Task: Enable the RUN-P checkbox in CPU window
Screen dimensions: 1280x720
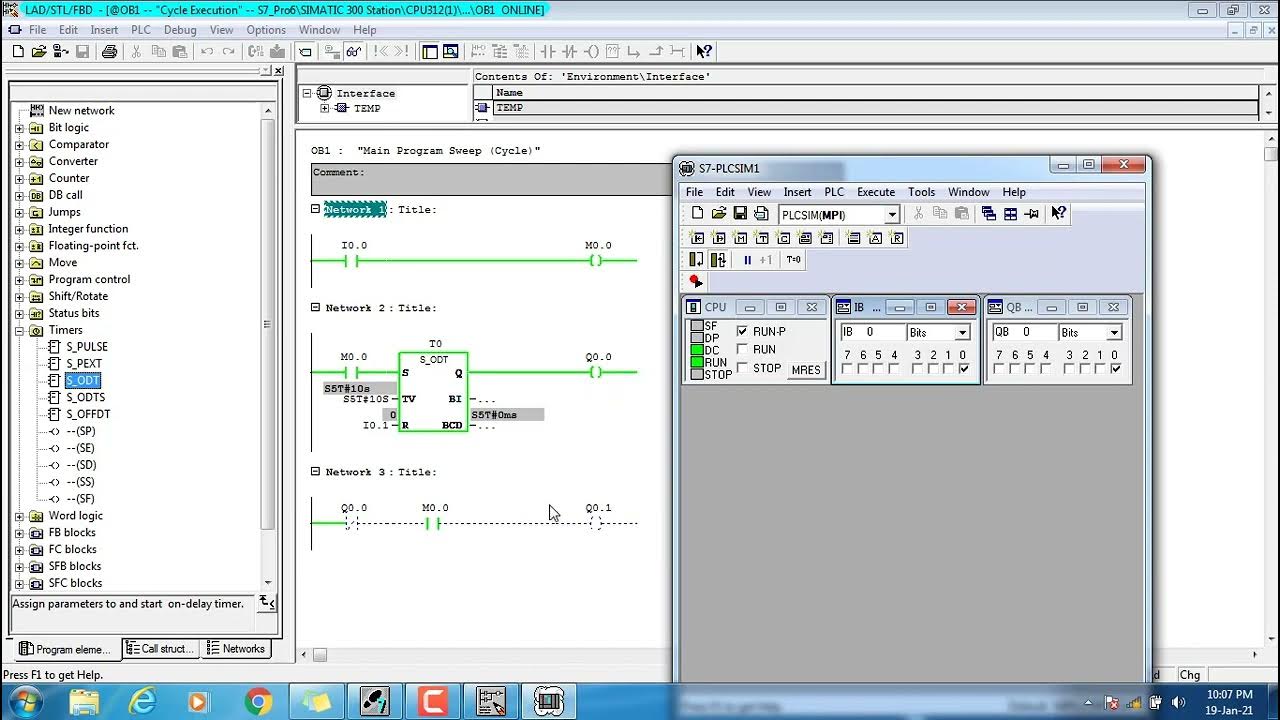Action: click(742, 331)
